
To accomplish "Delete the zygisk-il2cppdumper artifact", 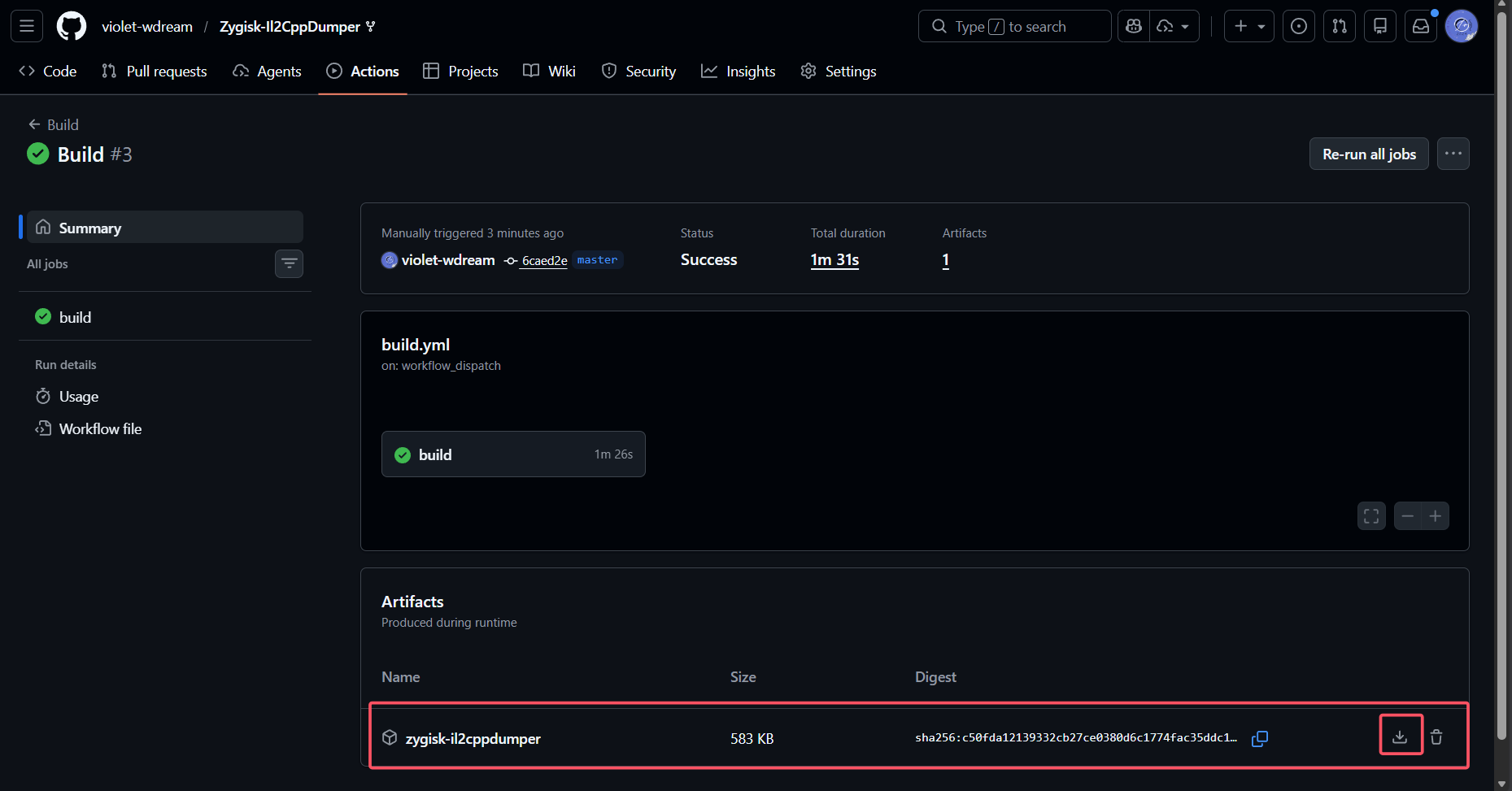I will pyautogui.click(x=1436, y=737).
